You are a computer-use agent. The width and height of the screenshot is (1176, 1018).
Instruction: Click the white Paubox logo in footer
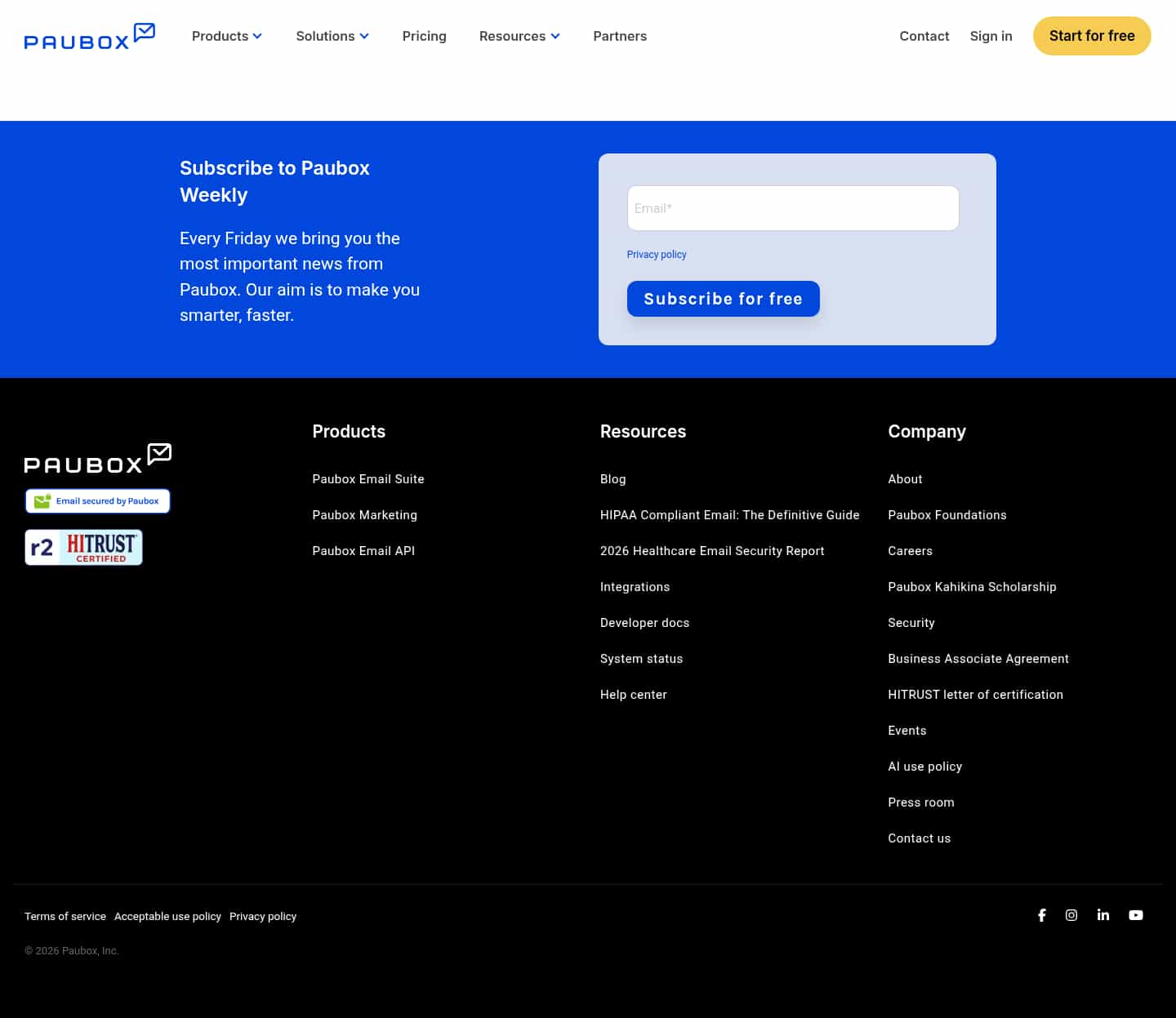tap(98, 458)
